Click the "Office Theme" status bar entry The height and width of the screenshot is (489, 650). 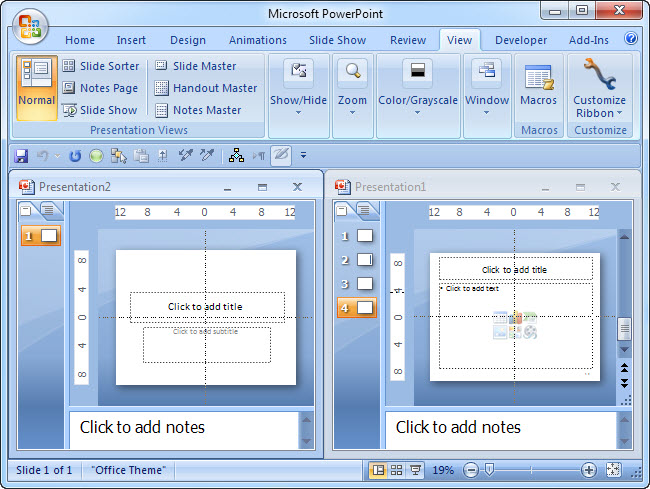[x=129, y=470]
